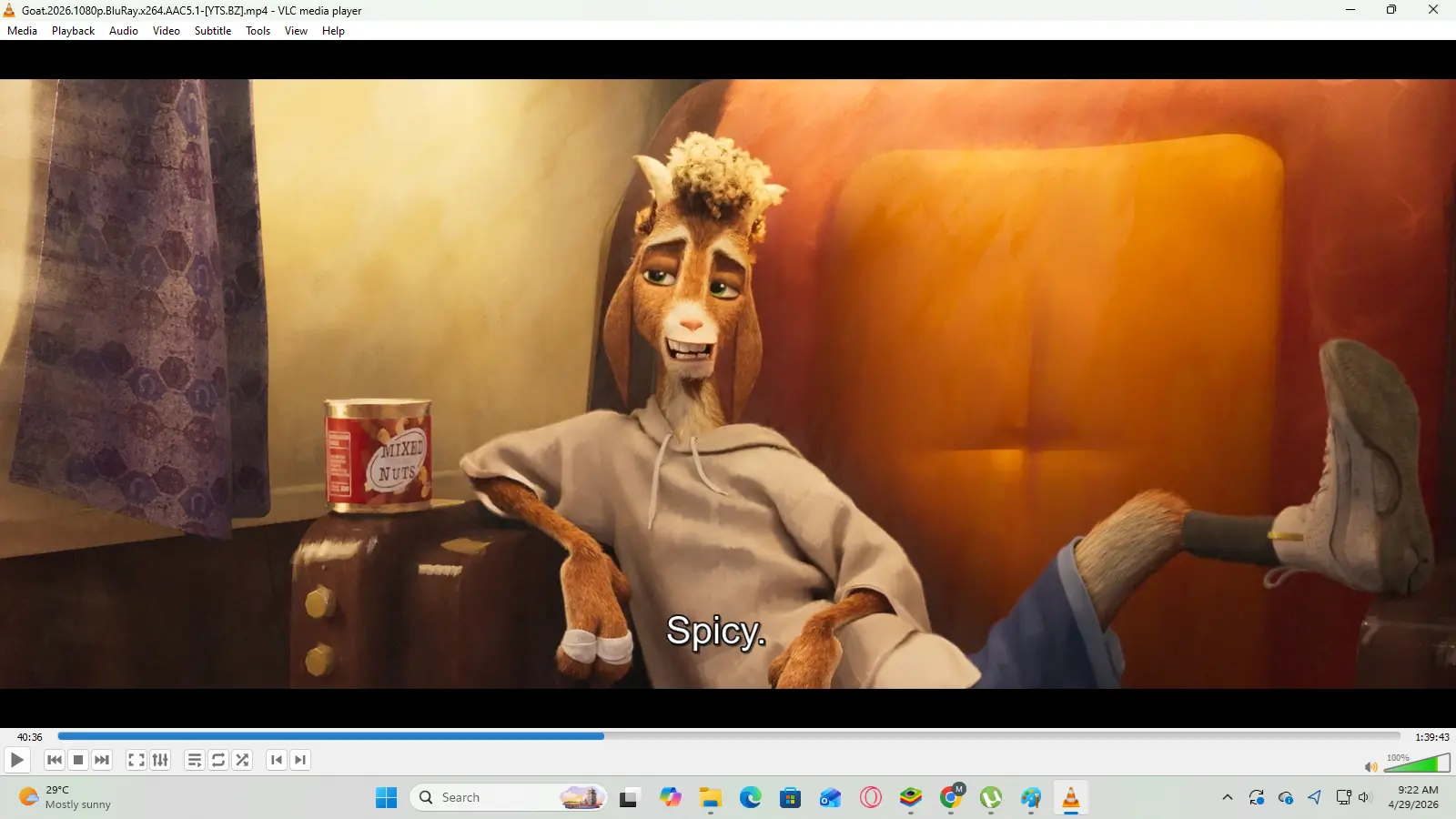Skip to next media in playlist

tap(102, 760)
